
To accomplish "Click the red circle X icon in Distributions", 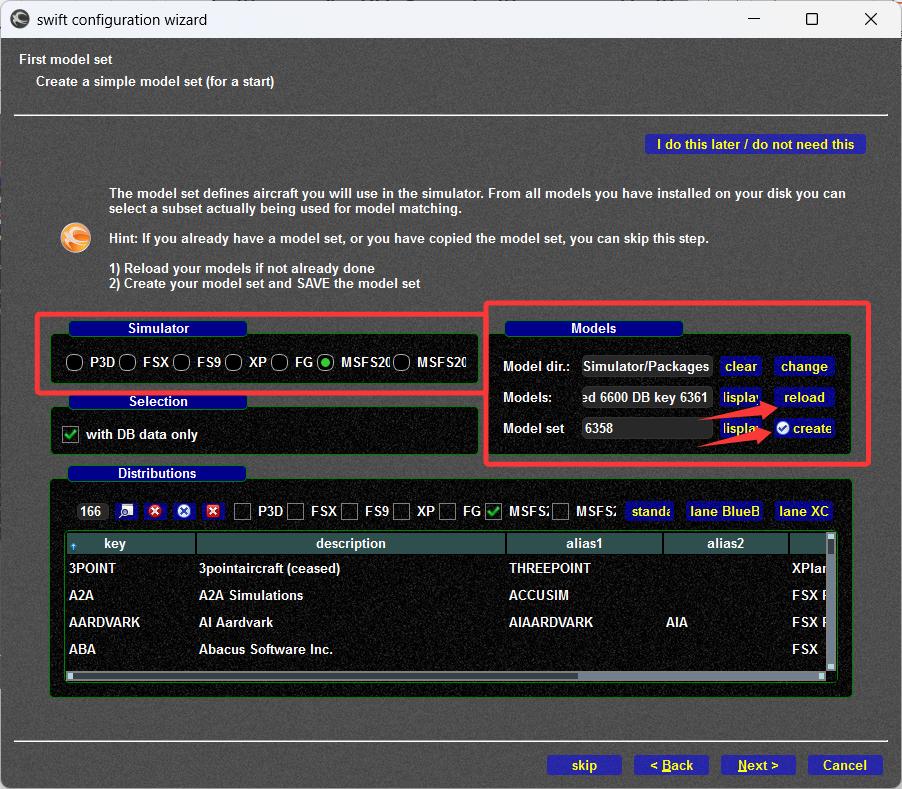I will point(155,511).
